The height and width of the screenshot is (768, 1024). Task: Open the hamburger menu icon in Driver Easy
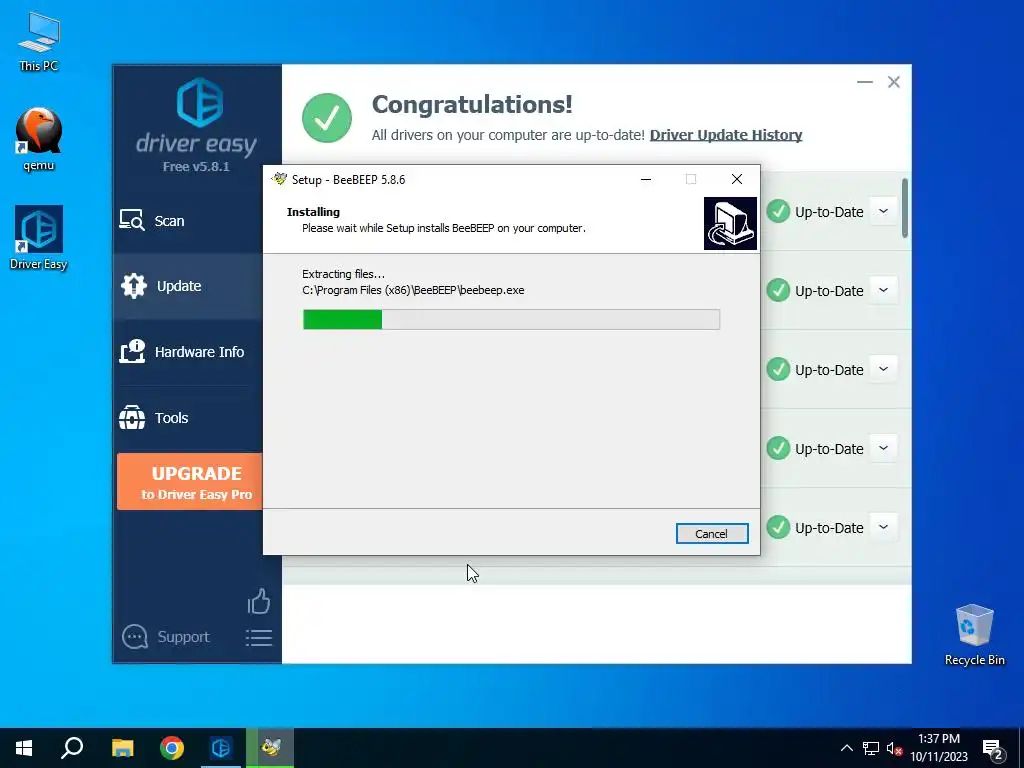pyautogui.click(x=259, y=638)
